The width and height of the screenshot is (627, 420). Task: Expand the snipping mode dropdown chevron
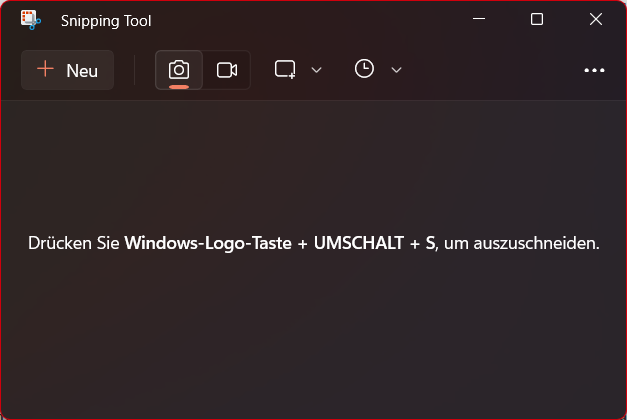click(317, 70)
